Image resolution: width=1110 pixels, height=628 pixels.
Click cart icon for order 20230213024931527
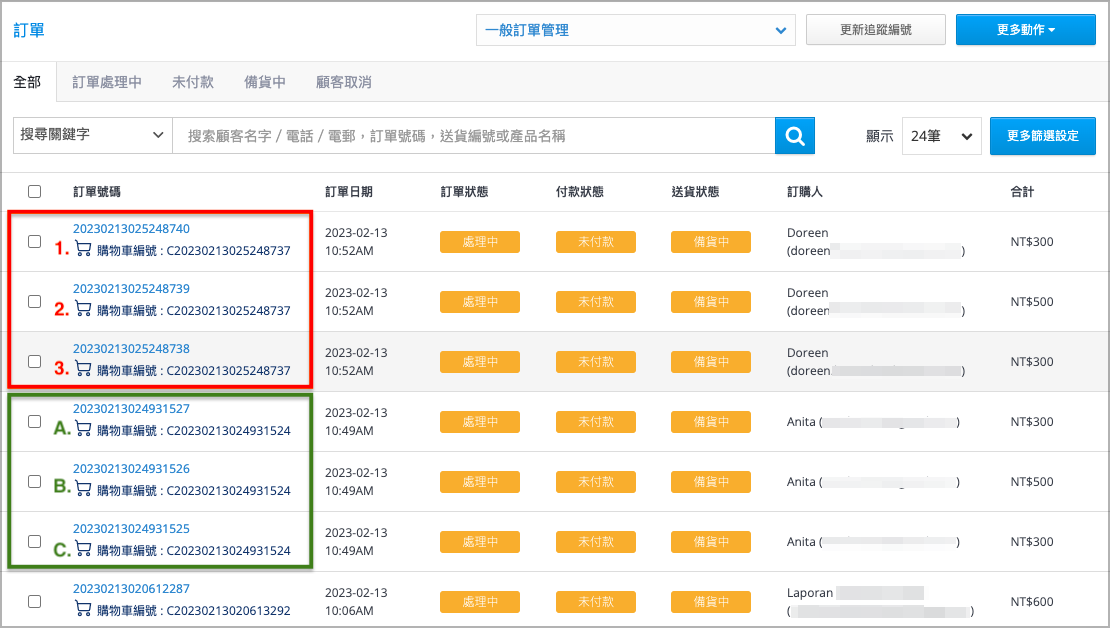pos(84,429)
